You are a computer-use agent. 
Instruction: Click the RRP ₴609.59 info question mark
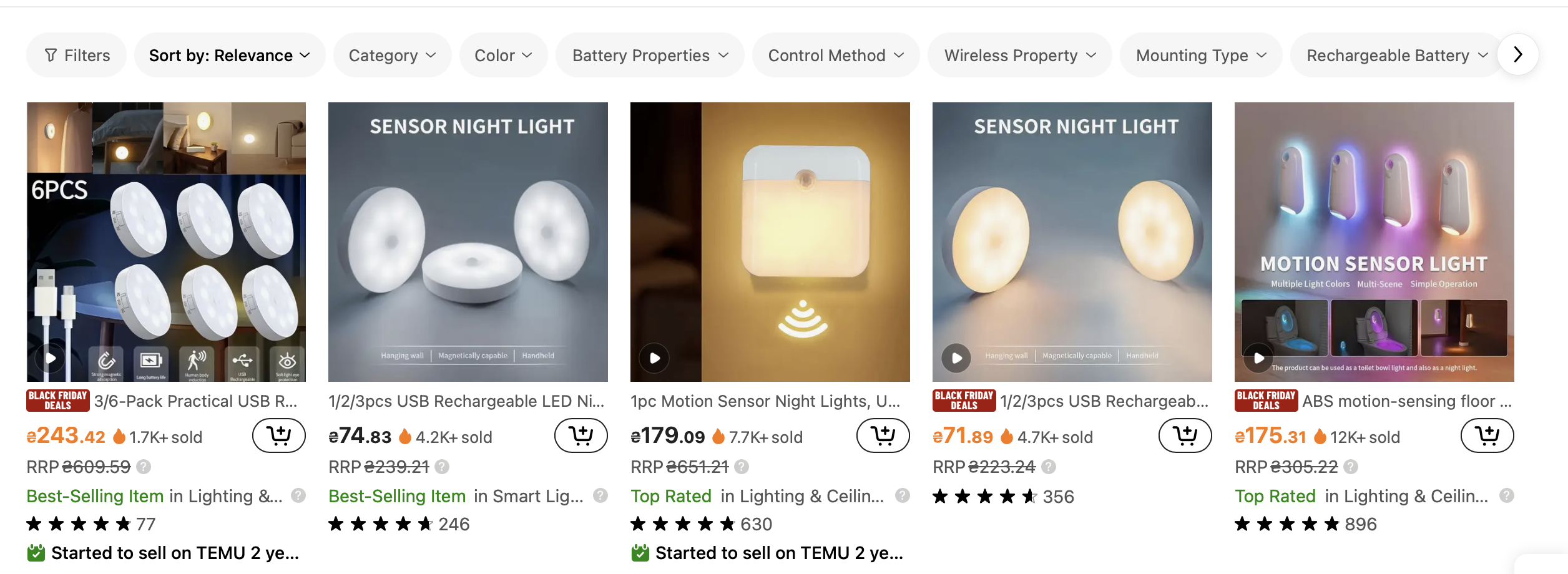tap(144, 467)
